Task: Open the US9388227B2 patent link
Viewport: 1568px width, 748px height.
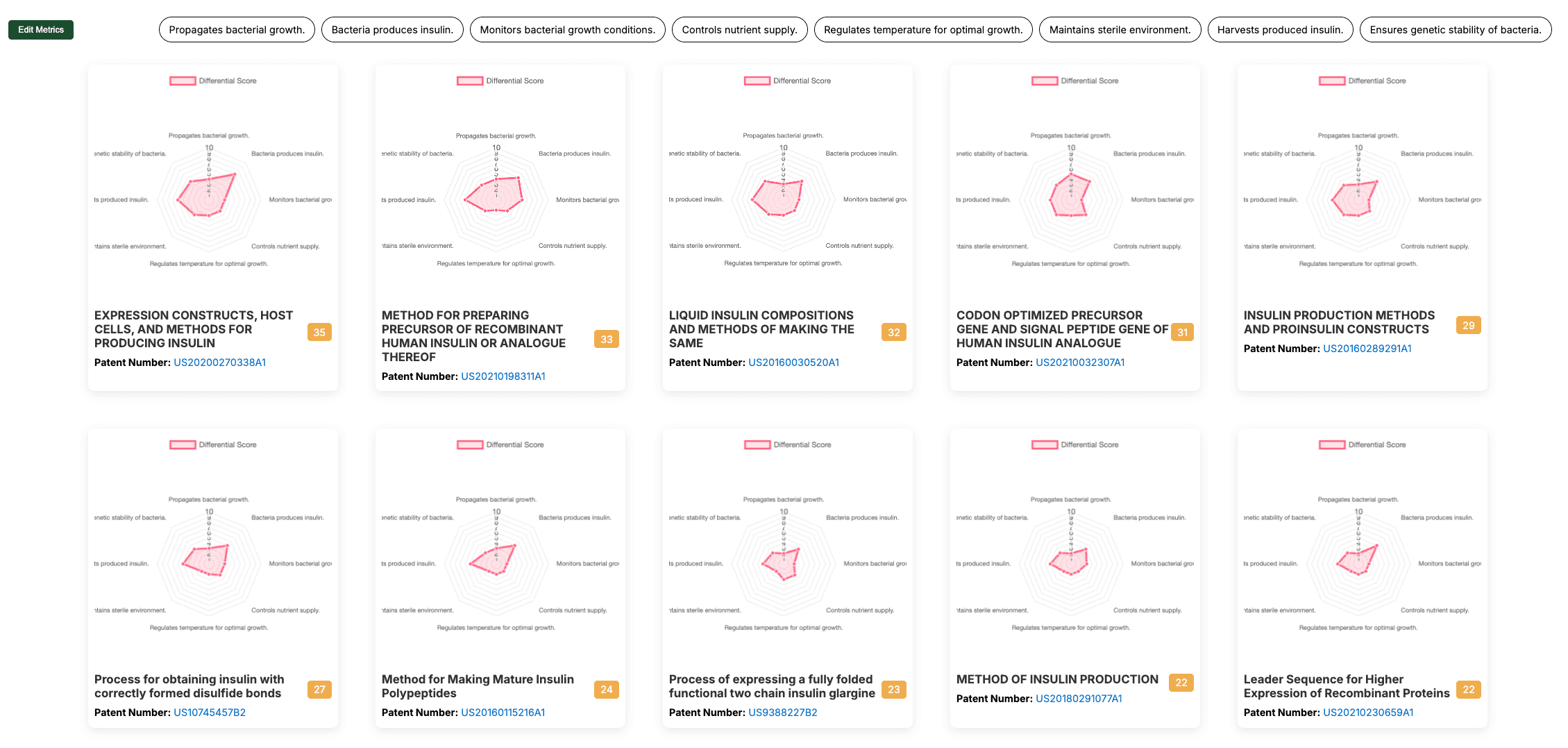Action: click(782, 713)
